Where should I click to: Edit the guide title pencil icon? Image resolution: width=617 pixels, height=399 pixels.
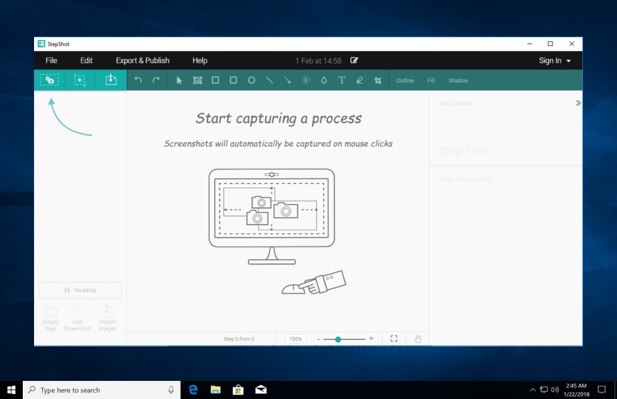tap(354, 60)
